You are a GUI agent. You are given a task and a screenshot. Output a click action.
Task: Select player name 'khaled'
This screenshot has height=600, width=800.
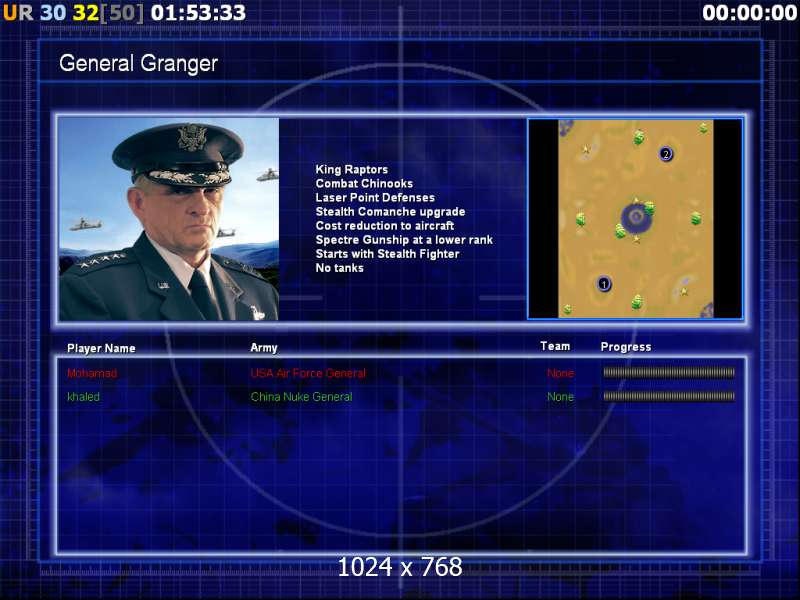click(x=83, y=397)
